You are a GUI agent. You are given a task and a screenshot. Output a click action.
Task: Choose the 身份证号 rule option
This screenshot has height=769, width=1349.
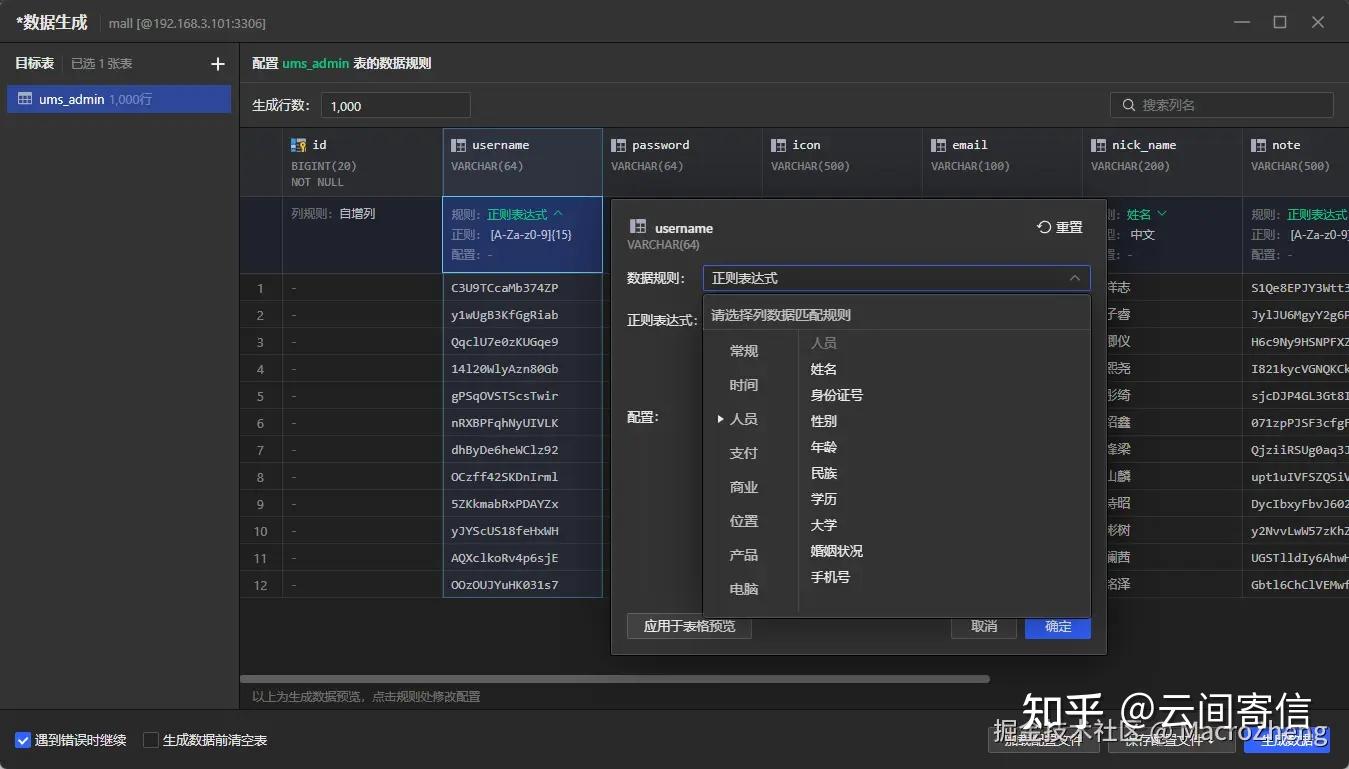(837, 395)
